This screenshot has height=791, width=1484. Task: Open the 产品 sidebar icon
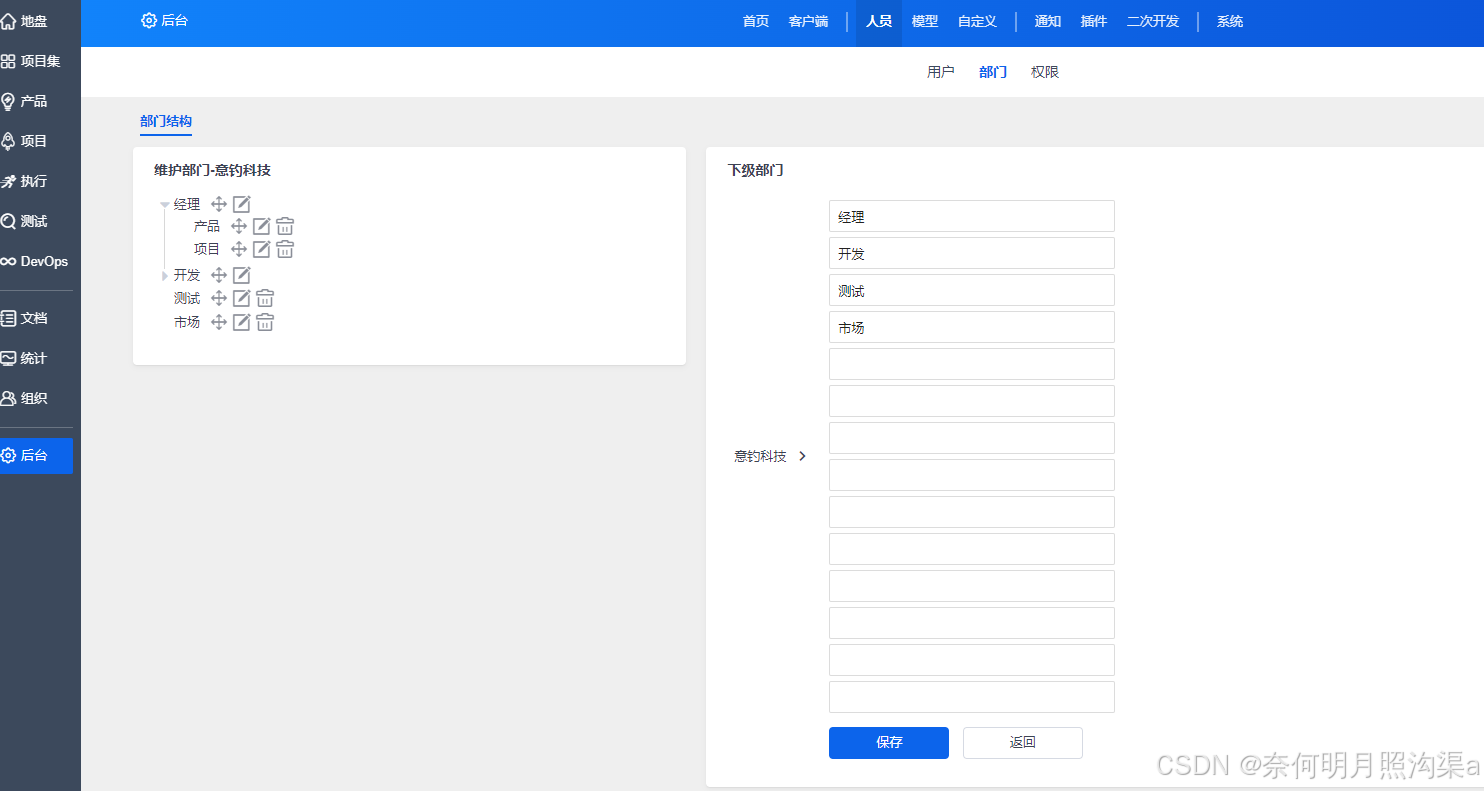[9, 101]
